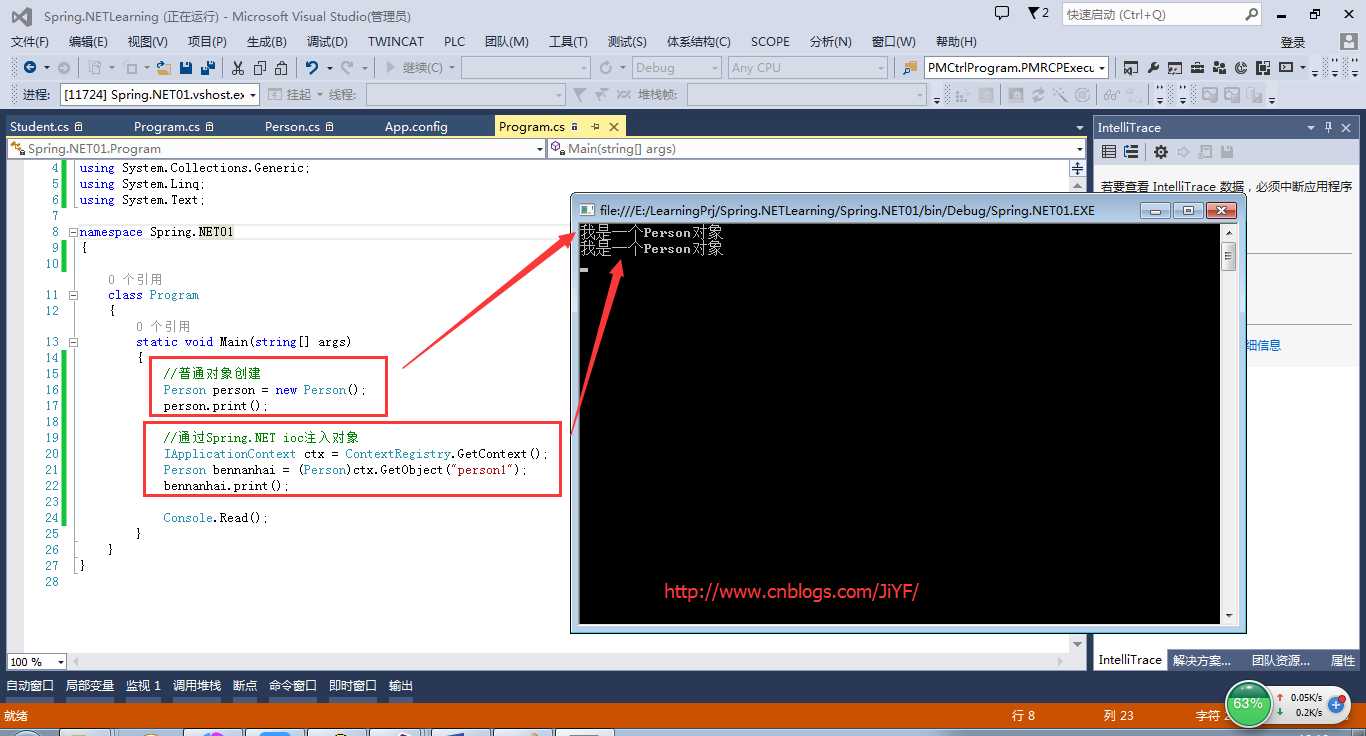Screen dimensions: 1366x736
Task: Switch to the 属性 properties panel tab
Action: [x=1342, y=661]
